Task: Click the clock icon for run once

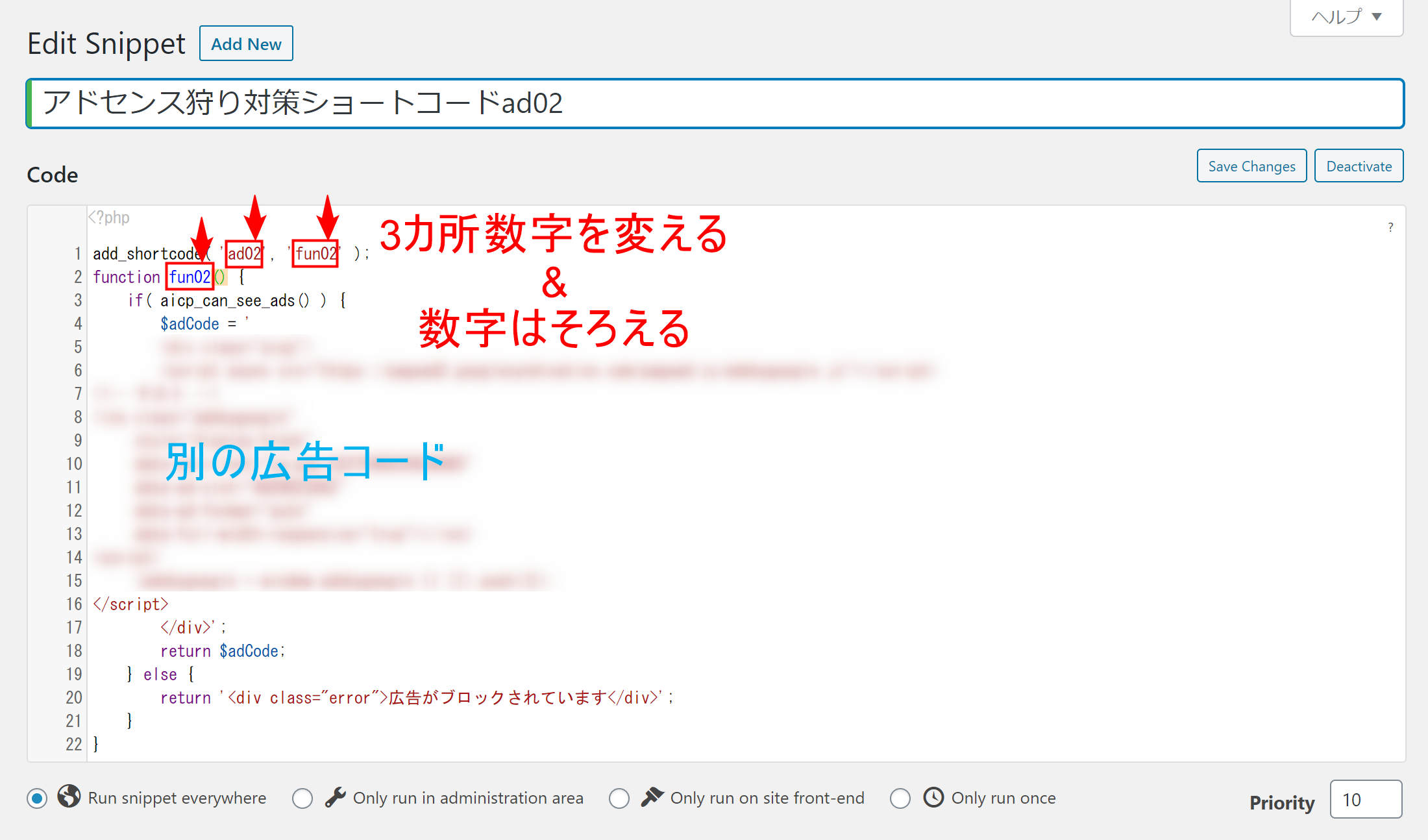Action: [x=933, y=797]
